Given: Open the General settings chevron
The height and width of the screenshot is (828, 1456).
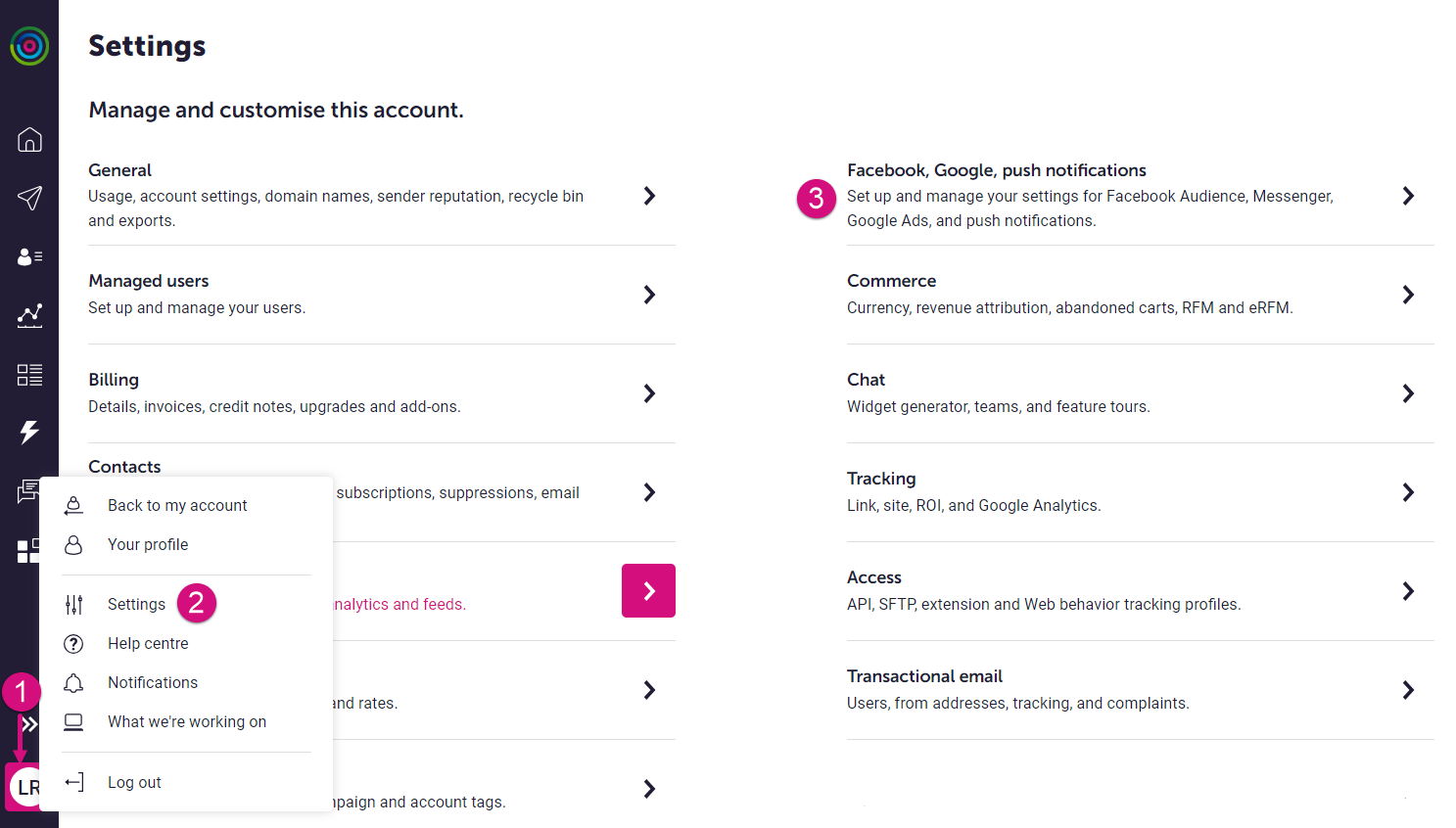Looking at the screenshot, I should pos(649,196).
